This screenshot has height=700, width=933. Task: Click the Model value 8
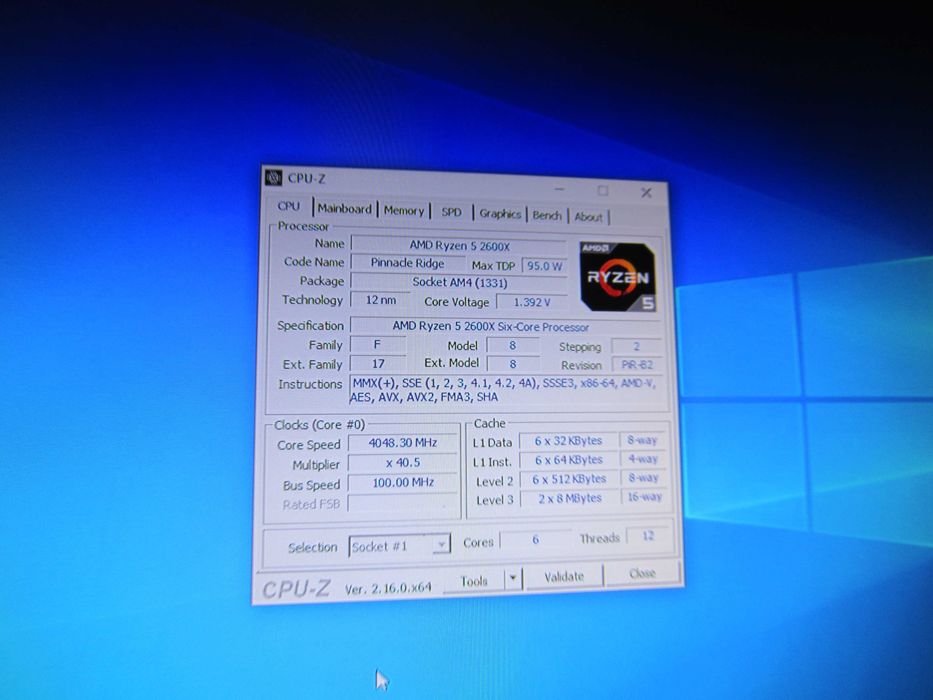coord(513,346)
